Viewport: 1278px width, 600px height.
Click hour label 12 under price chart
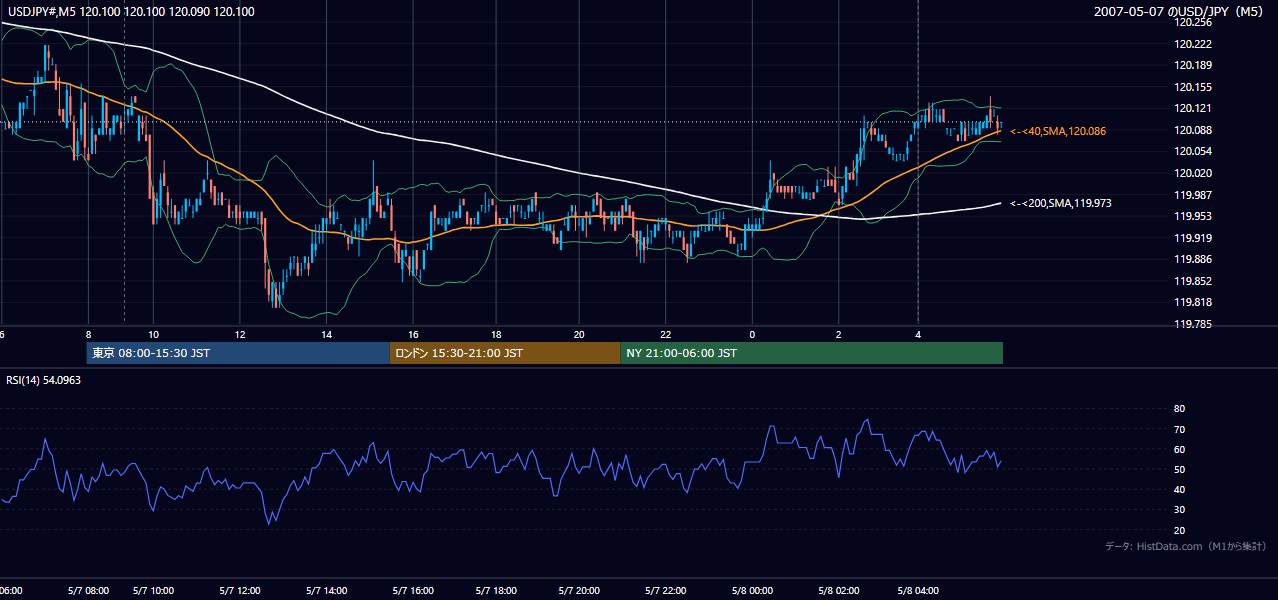[x=240, y=334]
